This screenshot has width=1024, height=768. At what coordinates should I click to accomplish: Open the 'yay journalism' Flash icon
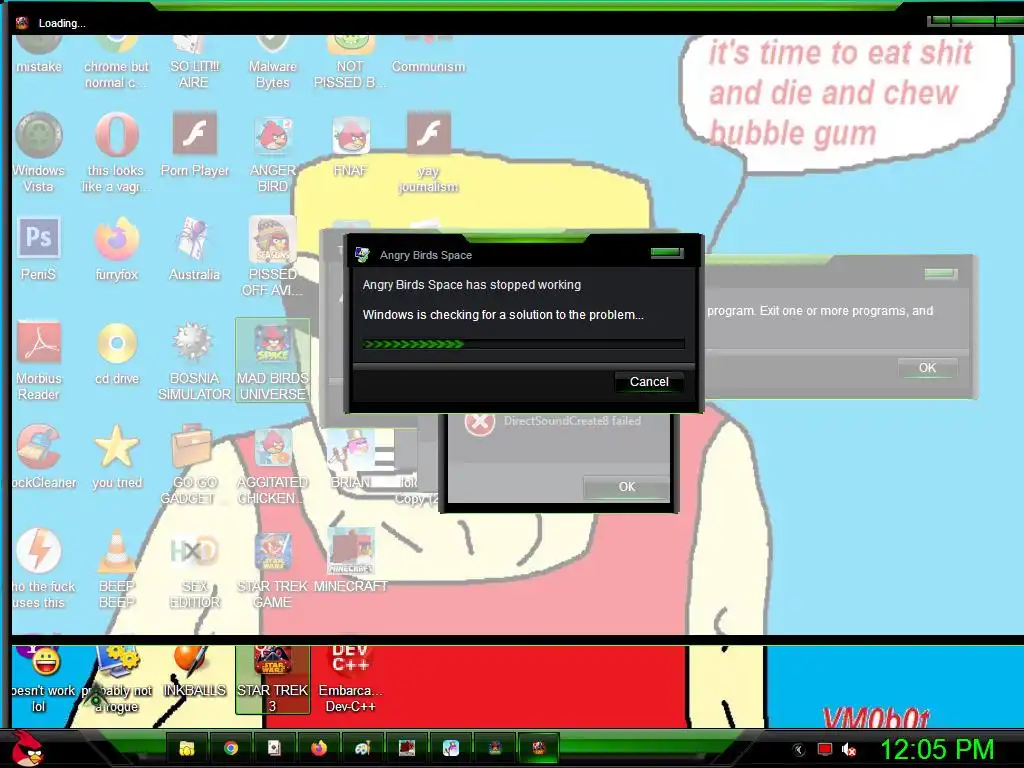(x=428, y=153)
